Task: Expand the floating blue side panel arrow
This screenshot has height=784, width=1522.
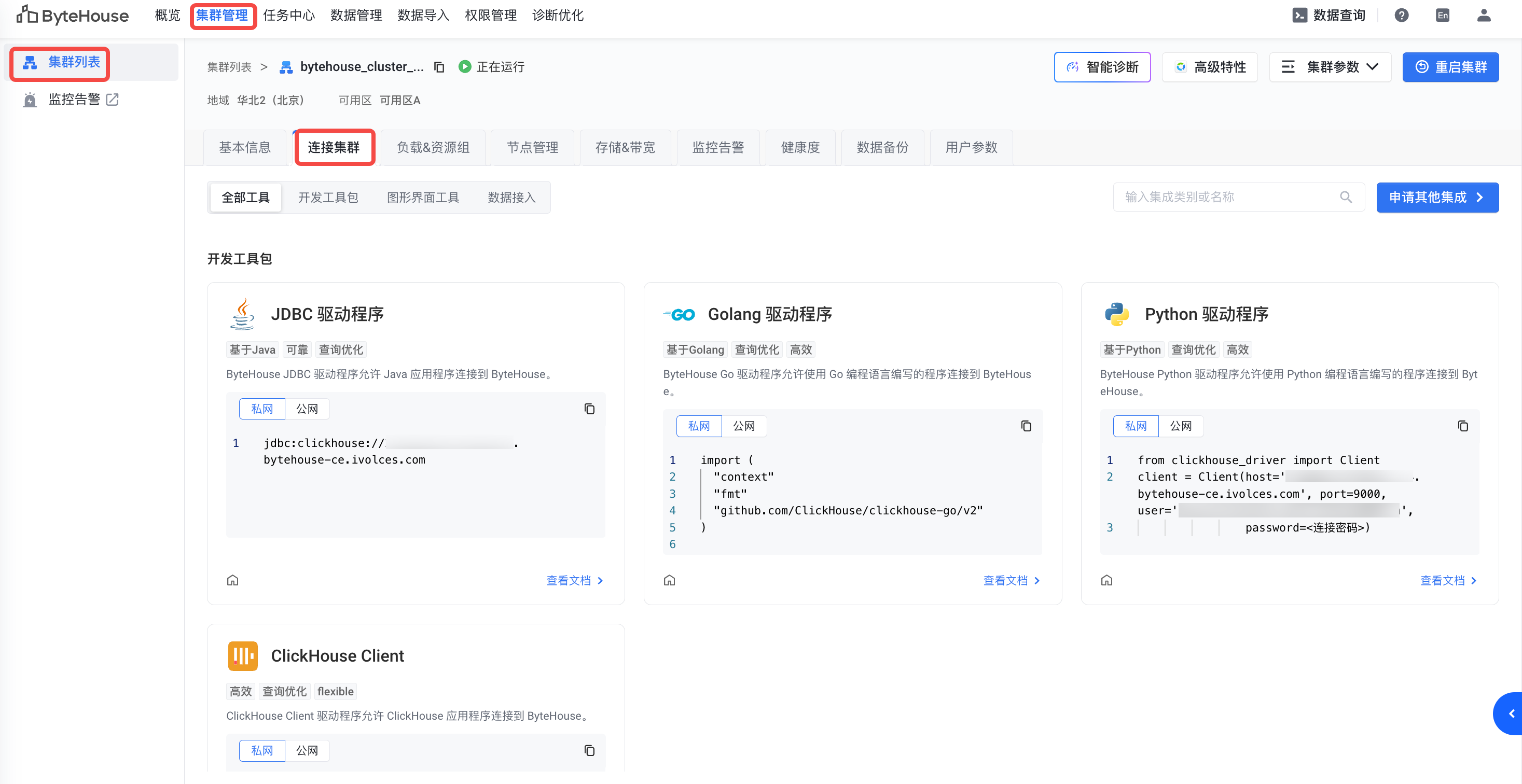Action: [1511, 714]
